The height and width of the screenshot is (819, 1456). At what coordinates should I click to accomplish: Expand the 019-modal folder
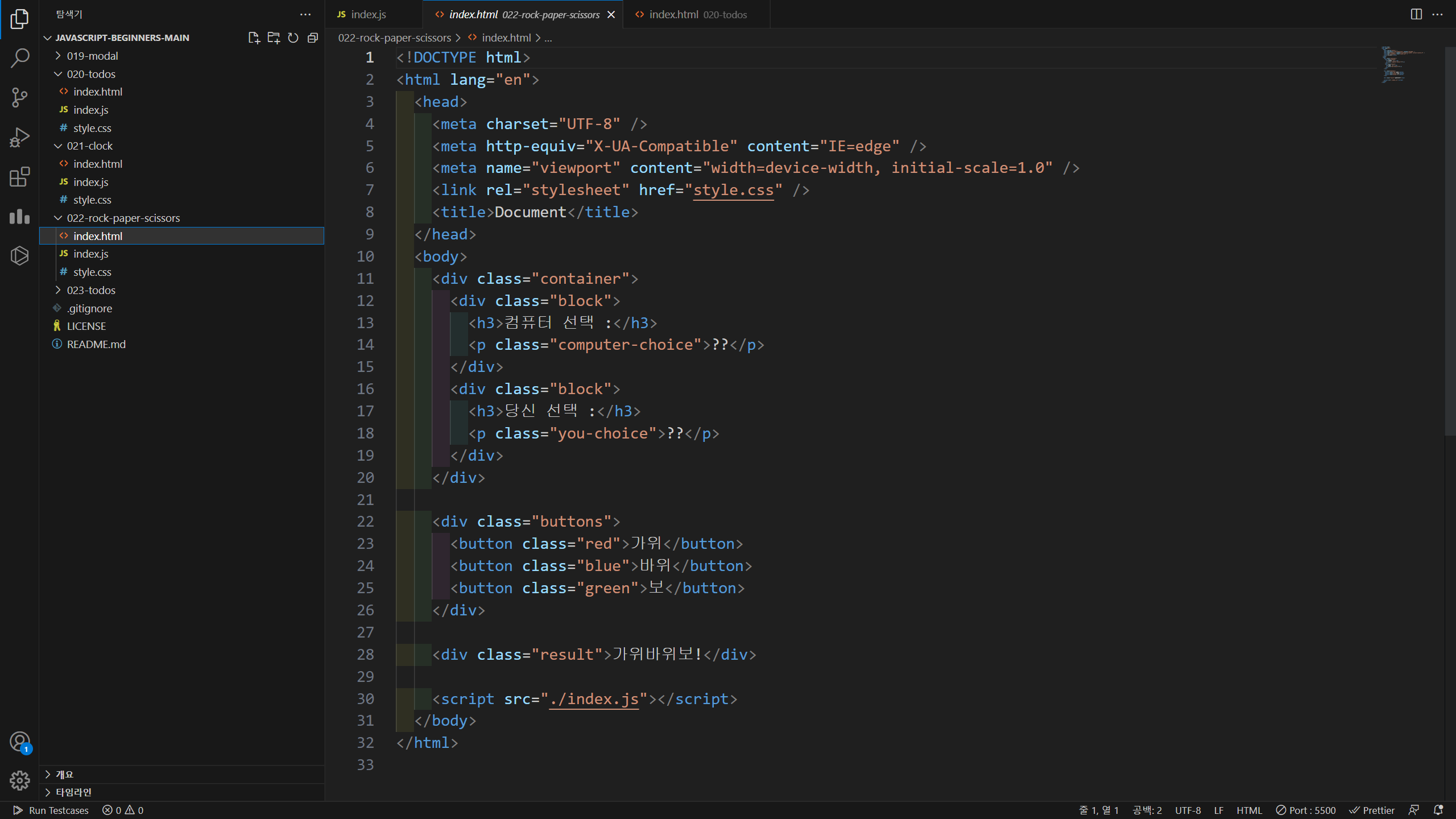tap(92, 56)
